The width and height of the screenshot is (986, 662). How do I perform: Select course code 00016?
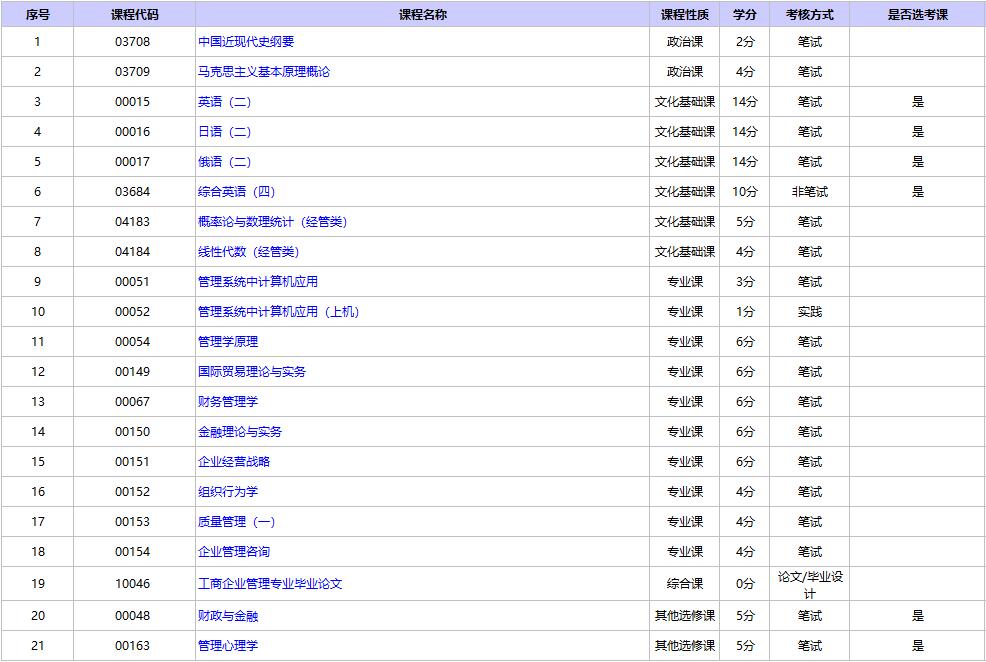click(x=133, y=131)
